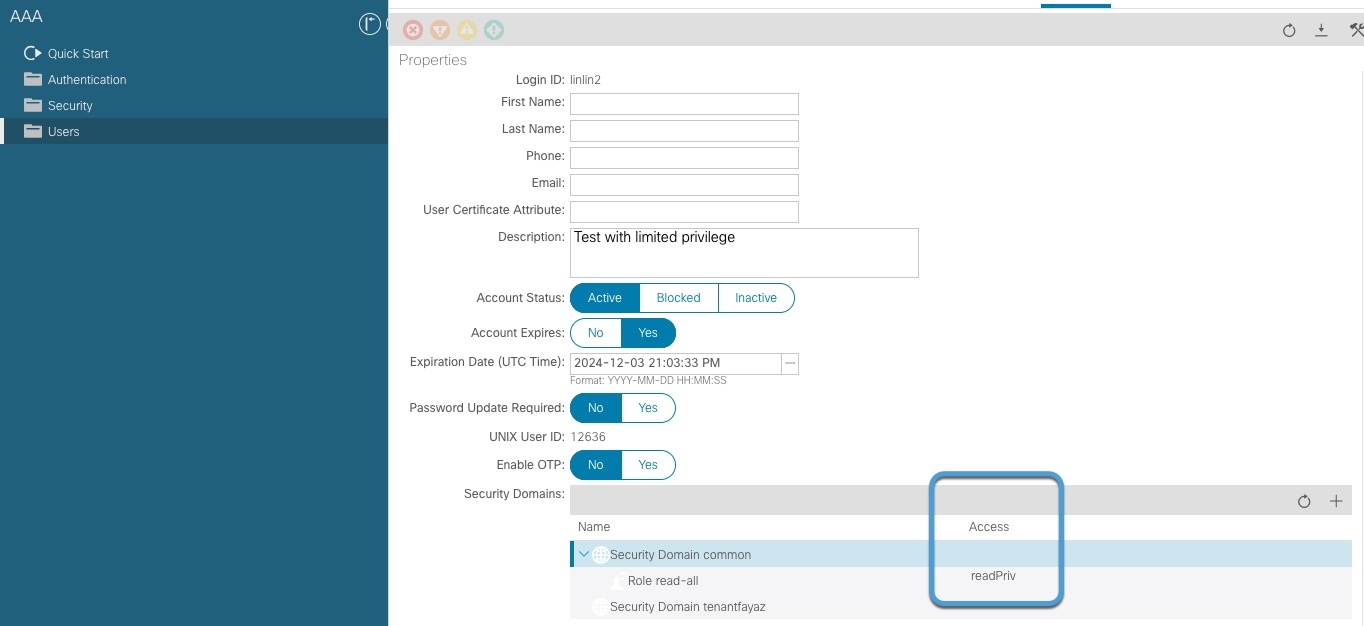Refresh the Security Domains table
The image size is (1364, 626).
click(x=1304, y=501)
